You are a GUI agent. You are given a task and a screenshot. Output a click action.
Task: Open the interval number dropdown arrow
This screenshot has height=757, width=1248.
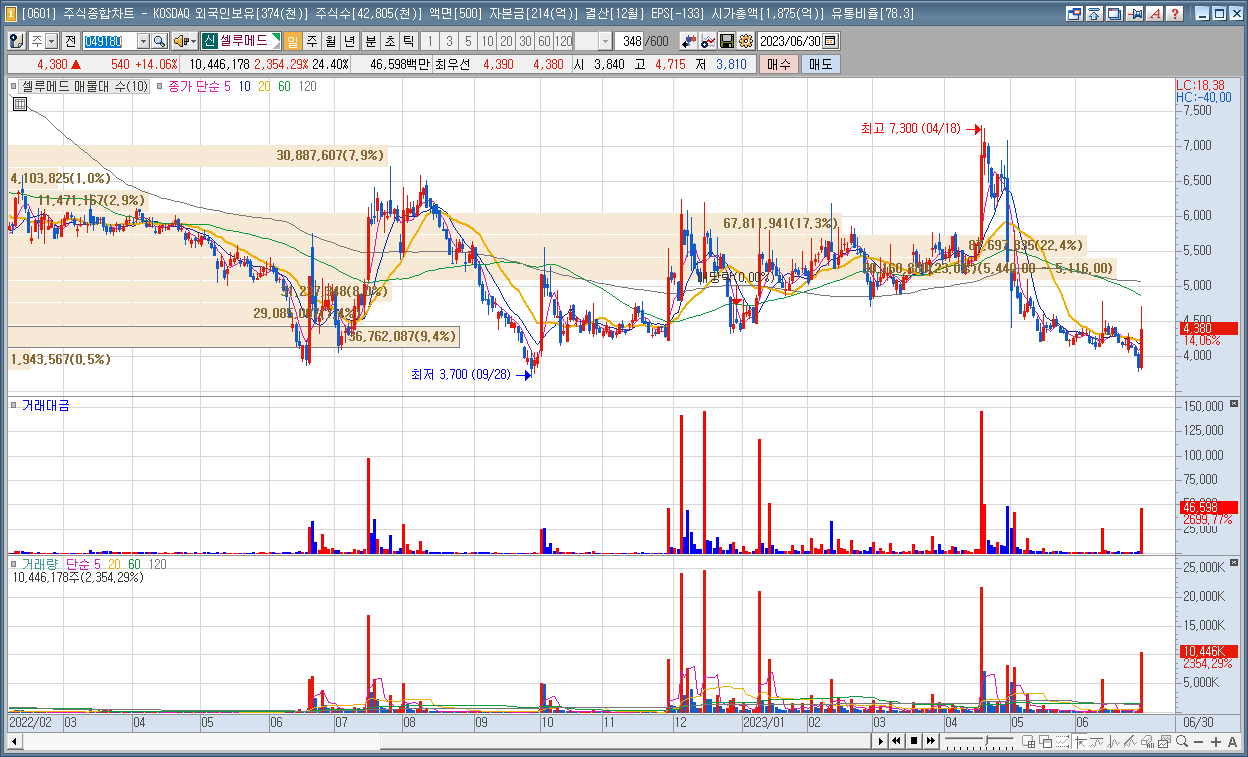click(x=606, y=41)
